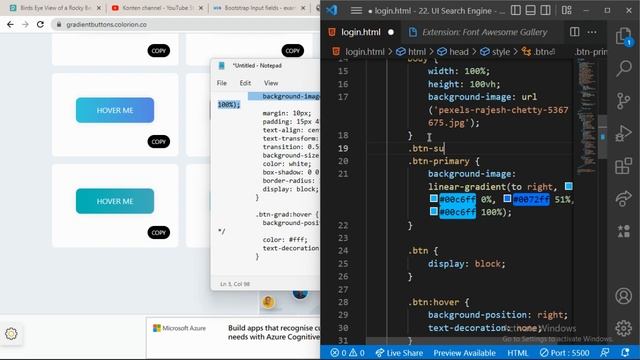Open the #00c6ff 100% color swatch

point(433,211)
